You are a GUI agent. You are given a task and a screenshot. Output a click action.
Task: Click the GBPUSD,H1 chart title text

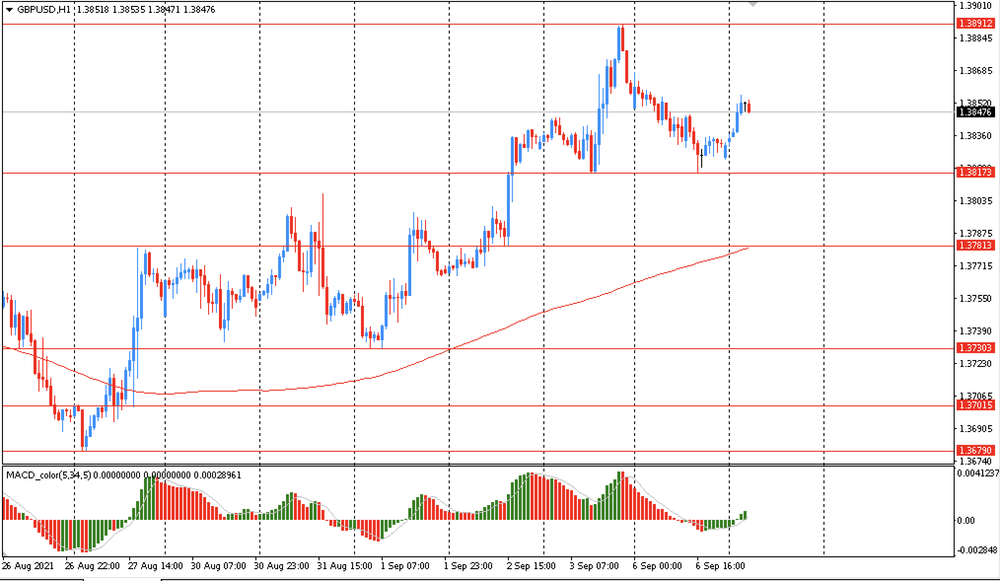point(44,10)
